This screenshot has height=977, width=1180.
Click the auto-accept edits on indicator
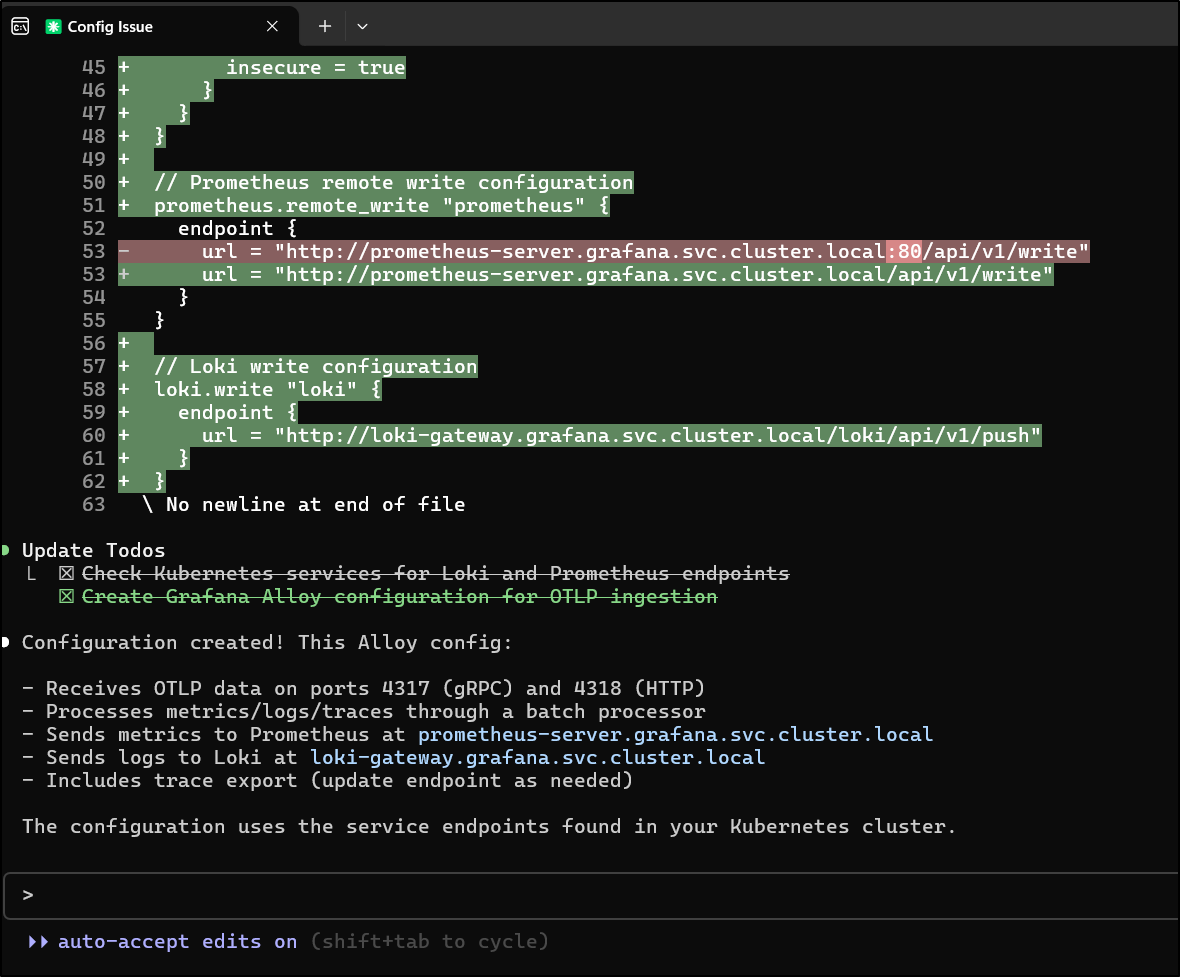point(178,941)
